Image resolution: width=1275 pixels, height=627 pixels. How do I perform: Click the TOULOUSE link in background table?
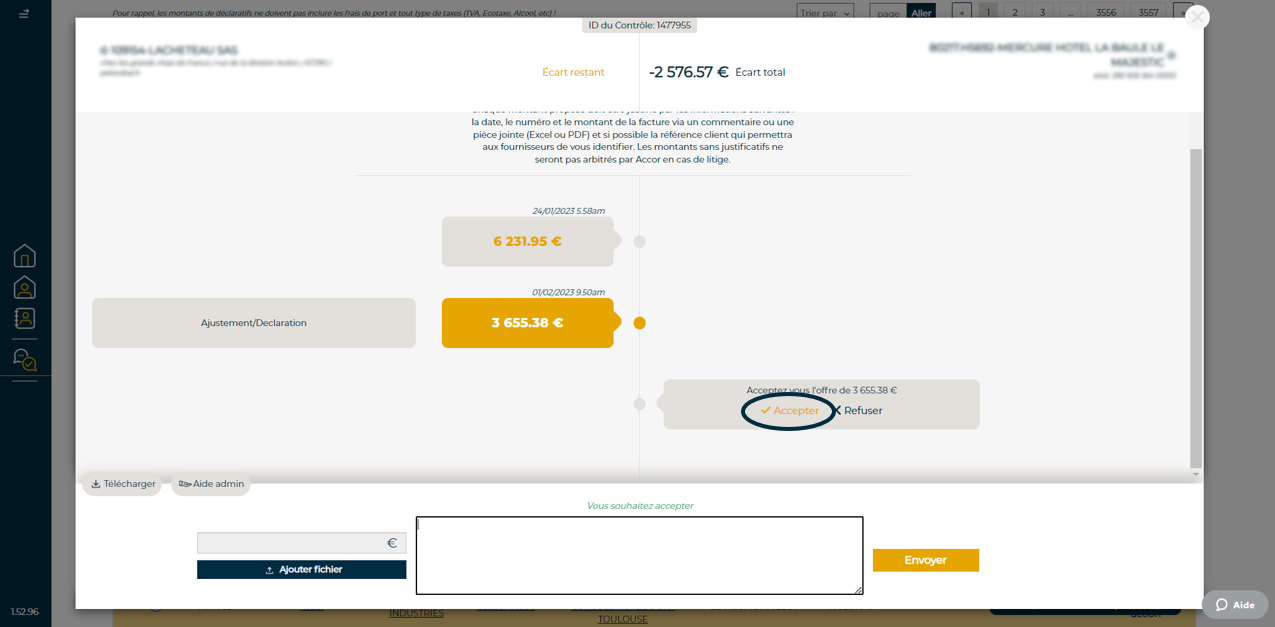tap(622, 619)
